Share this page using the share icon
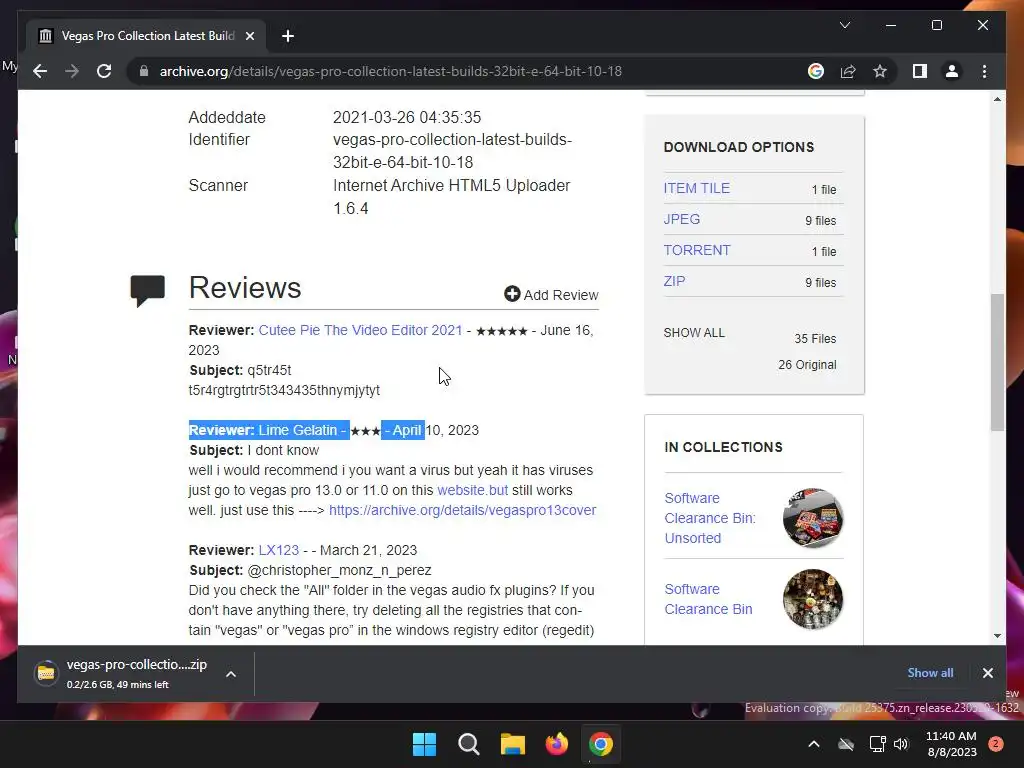1024x768 pixels. click(848, 71)
